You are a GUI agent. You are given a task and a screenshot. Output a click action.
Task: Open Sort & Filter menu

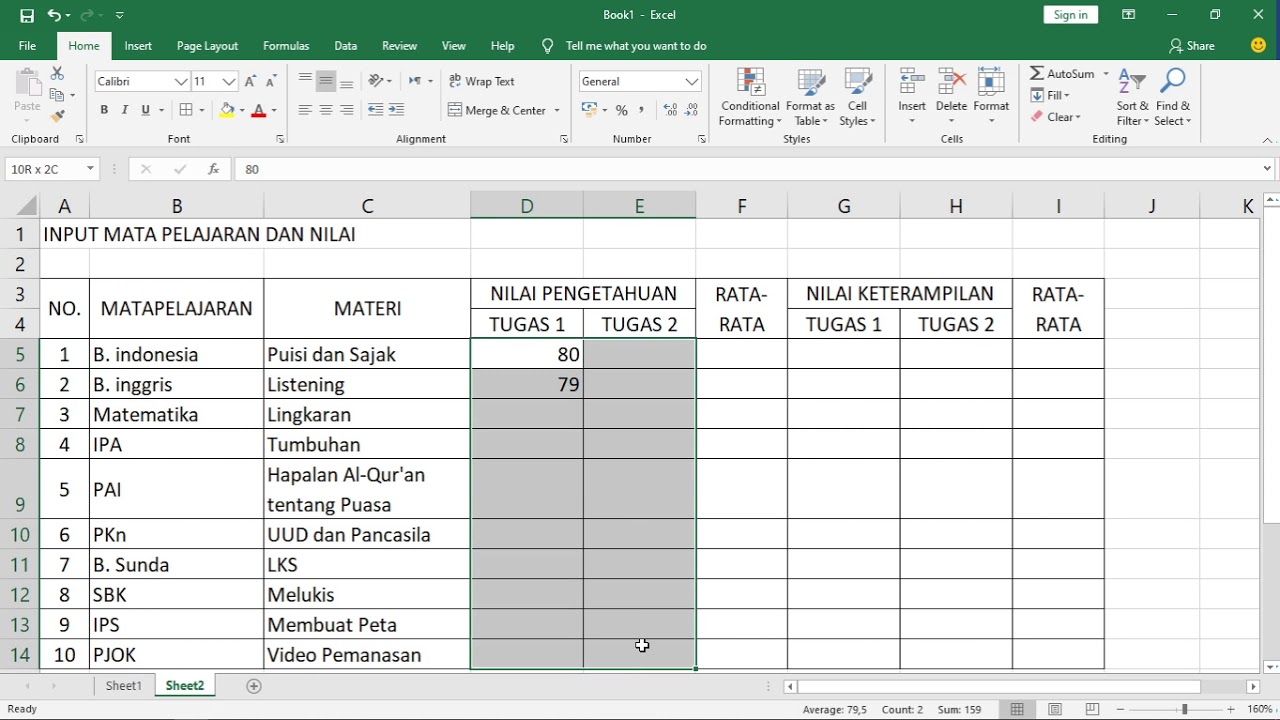pos(1133,97)
